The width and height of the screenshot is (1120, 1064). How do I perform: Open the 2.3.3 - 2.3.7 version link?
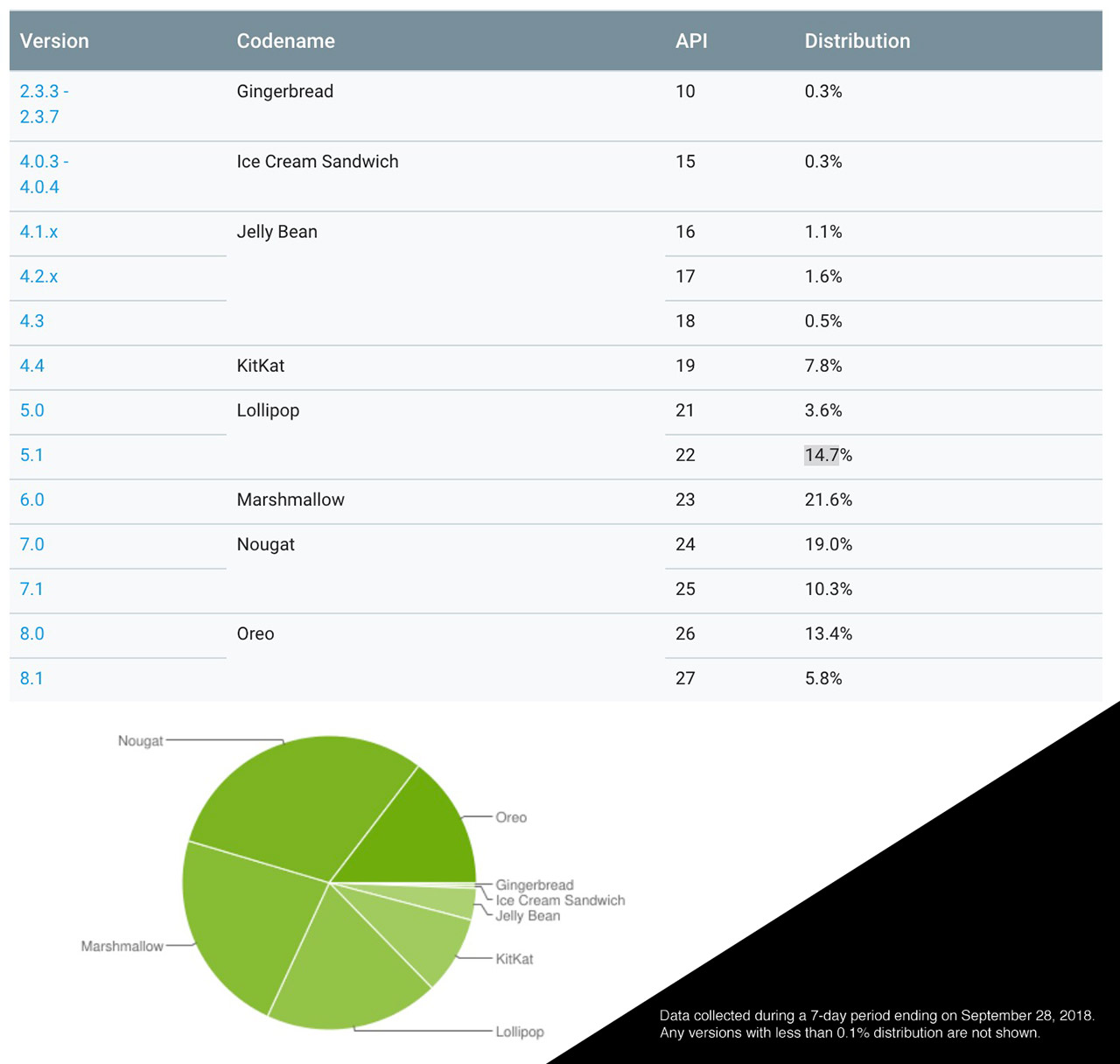pos(44,104)
